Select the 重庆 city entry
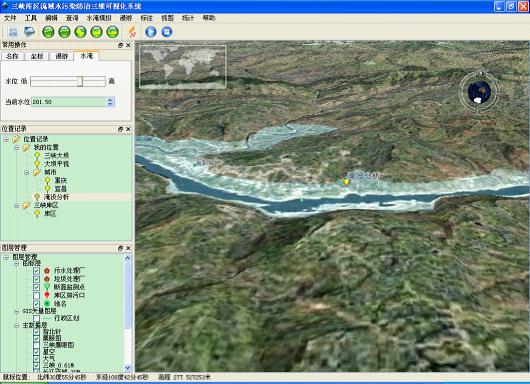The height and width of the screenshot is (384, 530). click(x=61, y=181)
